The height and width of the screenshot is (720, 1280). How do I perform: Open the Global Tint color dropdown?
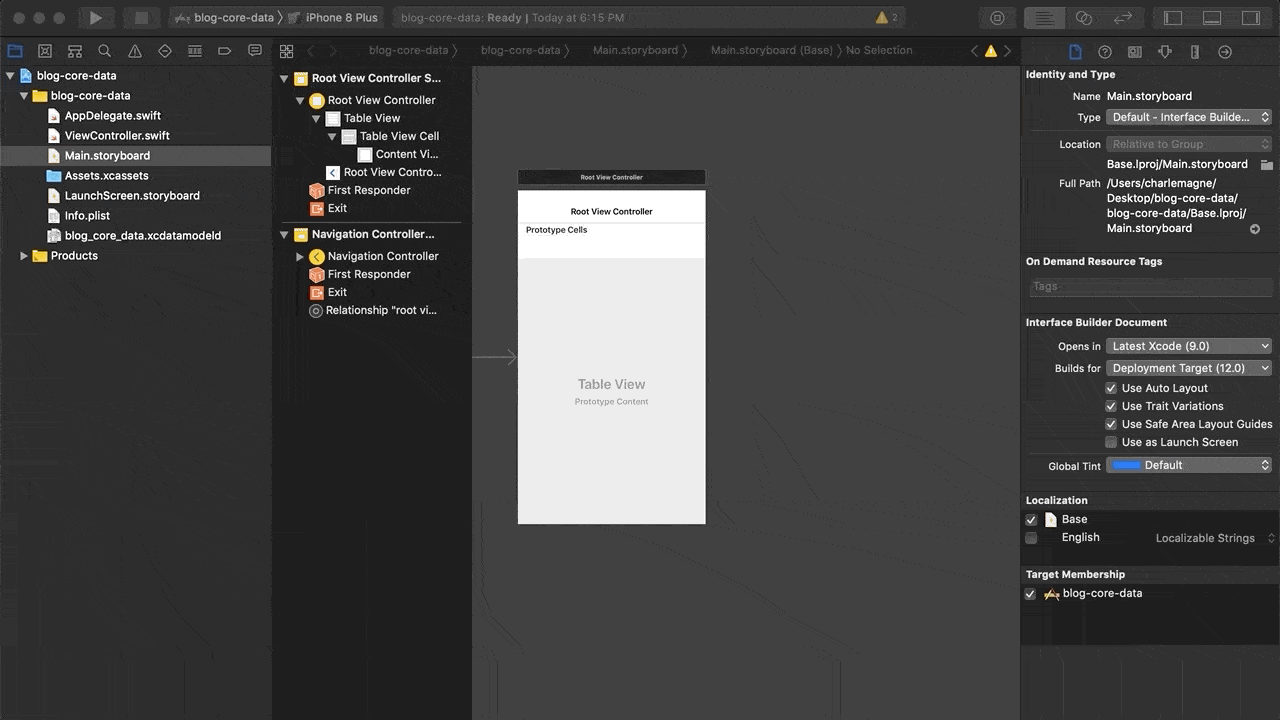[1189, 465]
